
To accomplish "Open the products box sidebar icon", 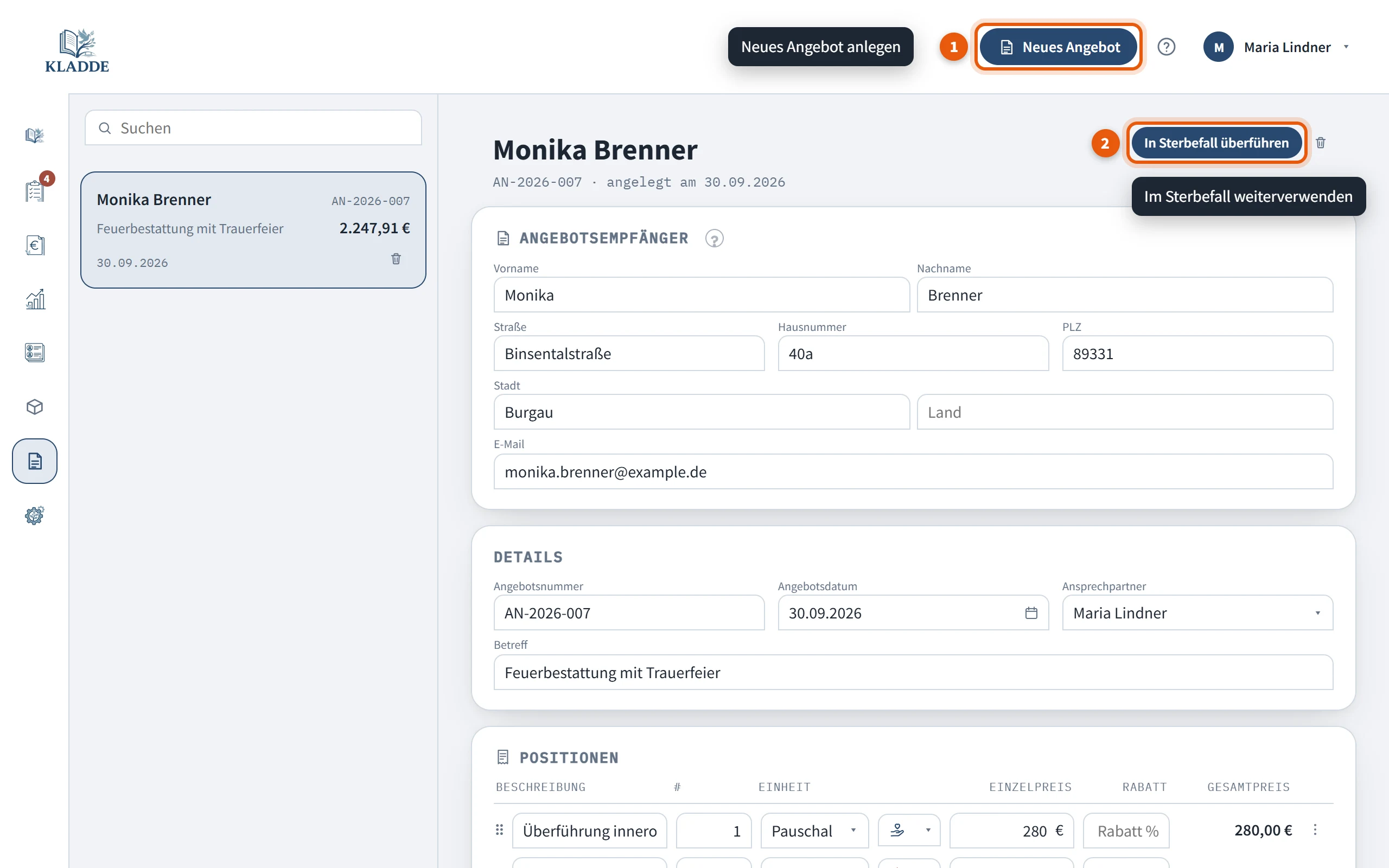I will 34,407.
